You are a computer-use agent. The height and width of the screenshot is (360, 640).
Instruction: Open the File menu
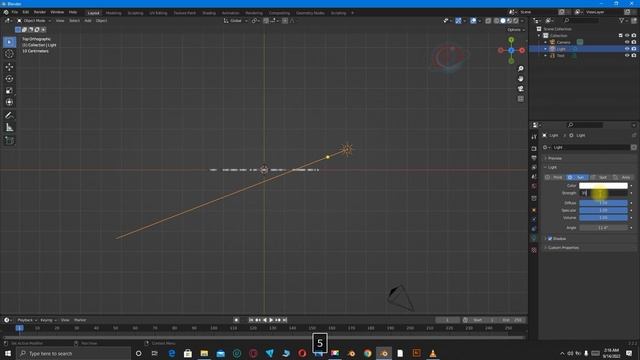point(15,12)
